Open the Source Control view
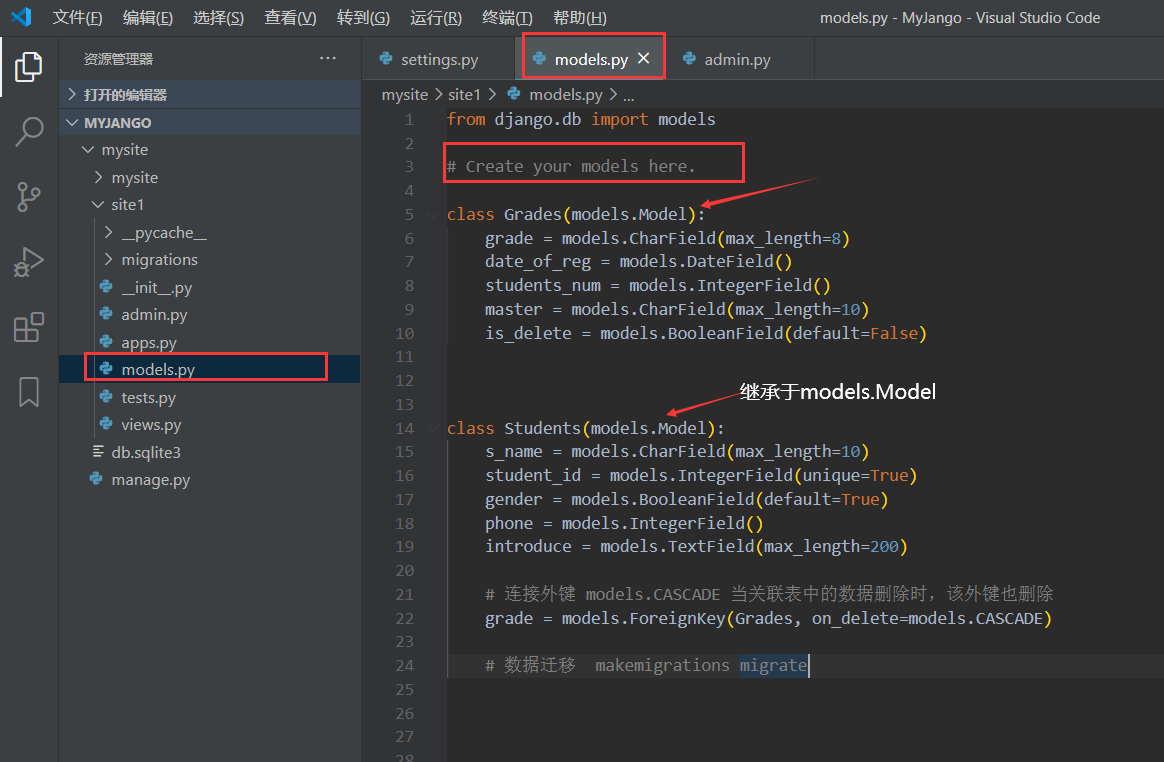 click(x=28, y=197)
